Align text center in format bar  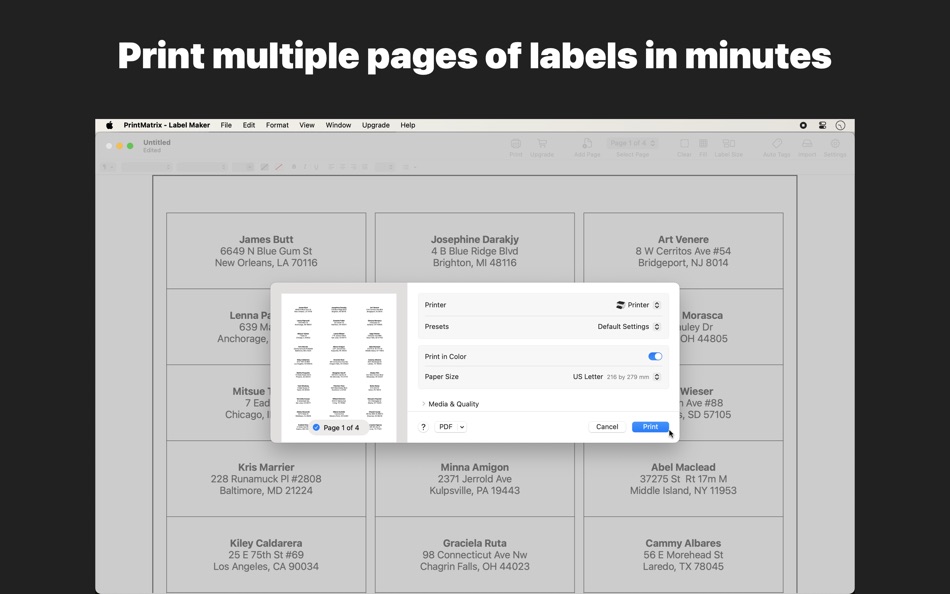coord(343,167)
